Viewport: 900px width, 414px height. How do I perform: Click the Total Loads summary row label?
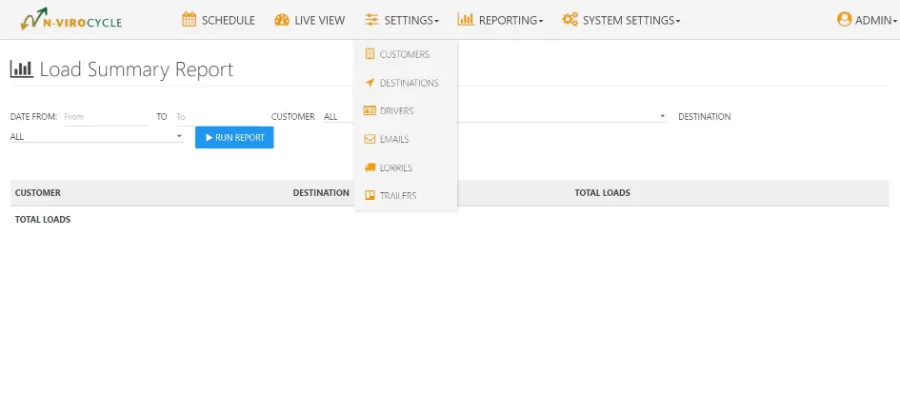[x=42, y=220]
